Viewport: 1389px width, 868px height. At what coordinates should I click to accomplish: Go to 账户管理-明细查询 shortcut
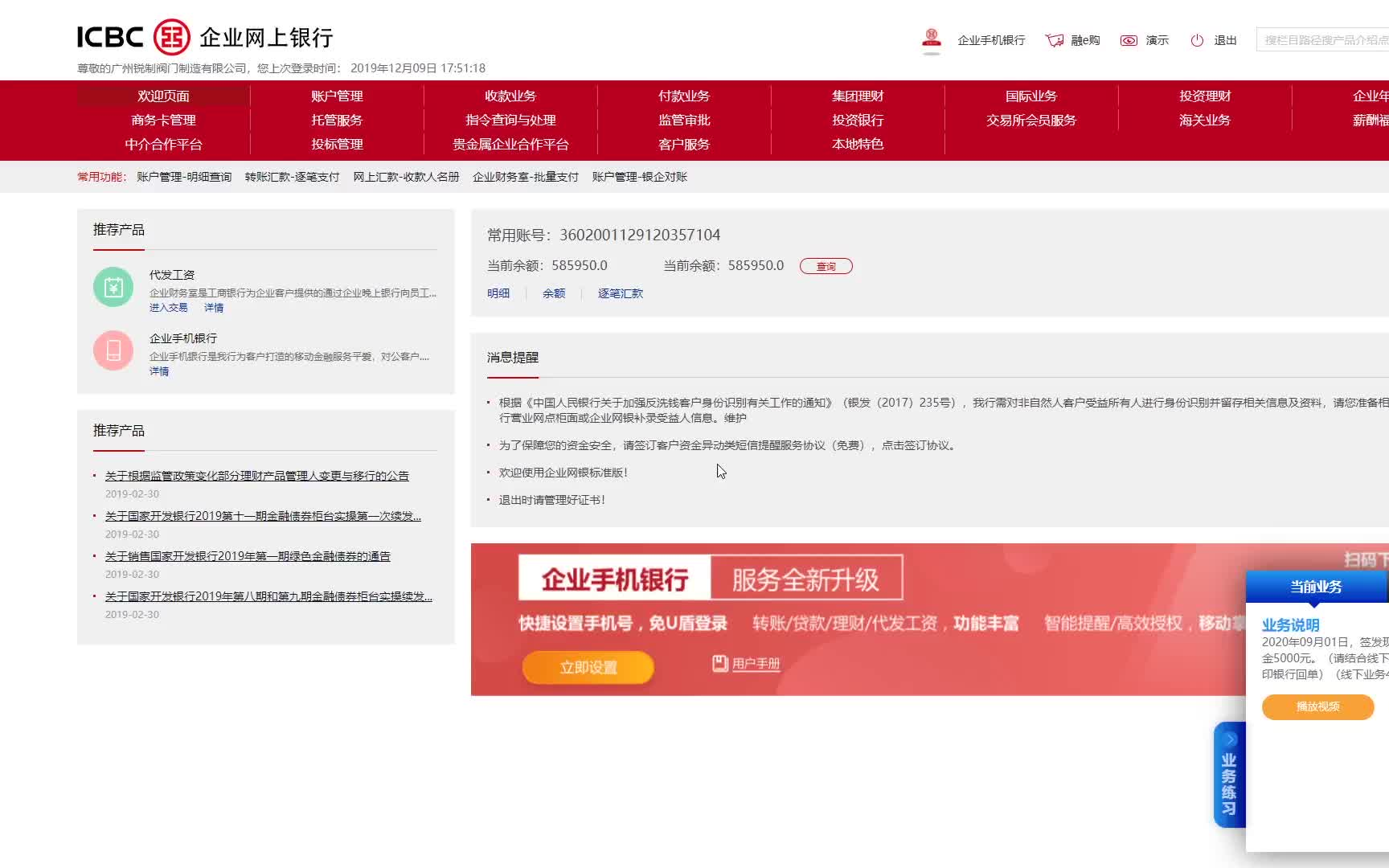184,177
